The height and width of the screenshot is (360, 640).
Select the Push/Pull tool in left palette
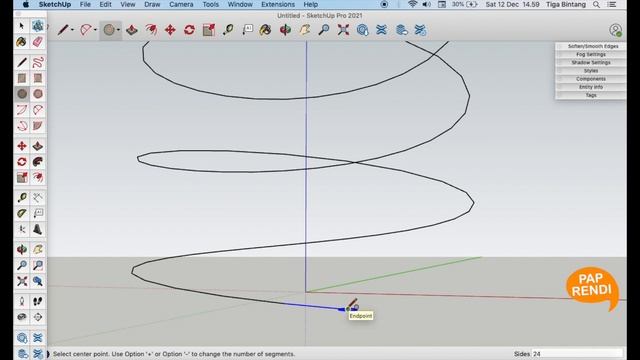coord(38,146)
